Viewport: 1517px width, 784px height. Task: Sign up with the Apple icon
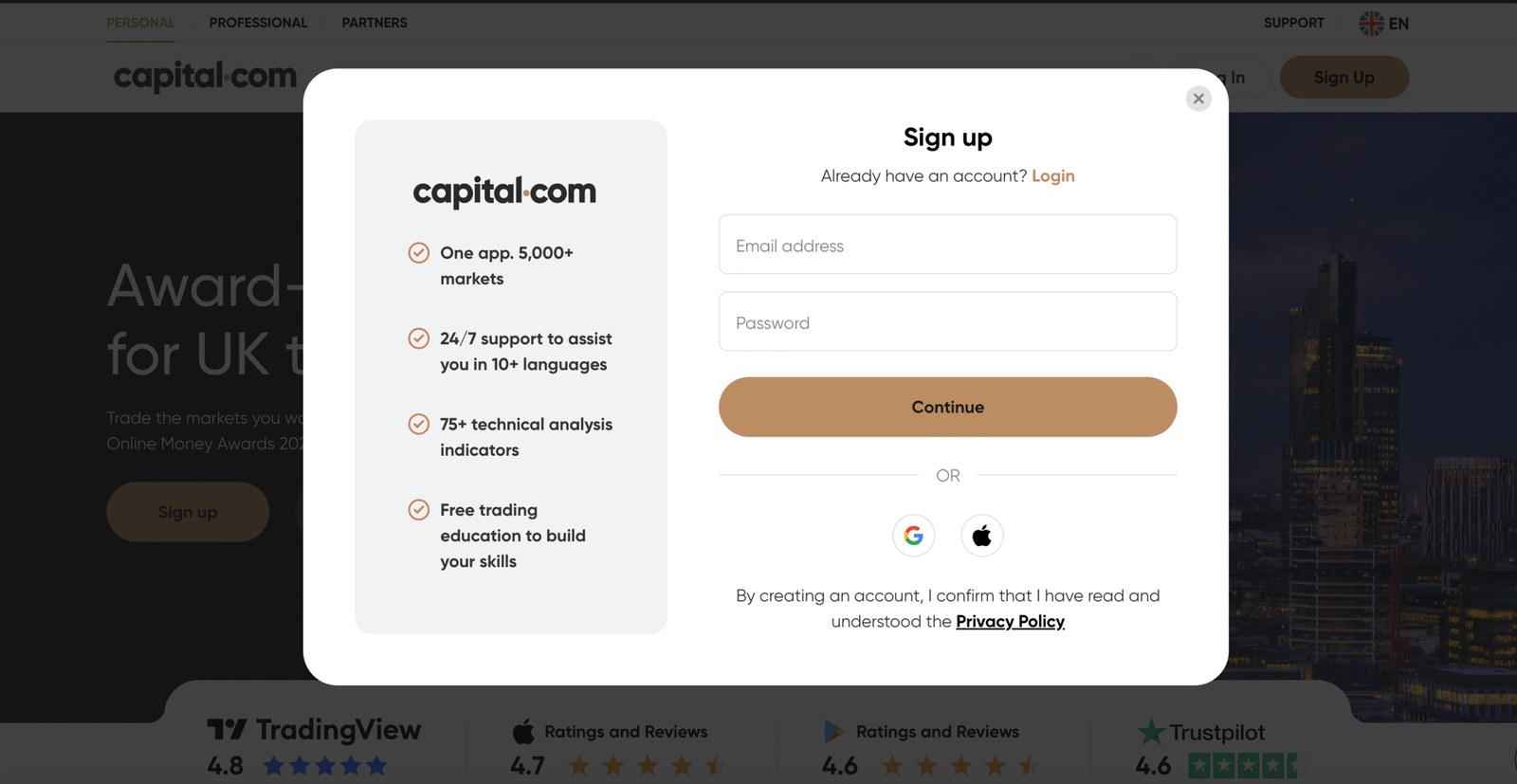[x=981, y=535]
